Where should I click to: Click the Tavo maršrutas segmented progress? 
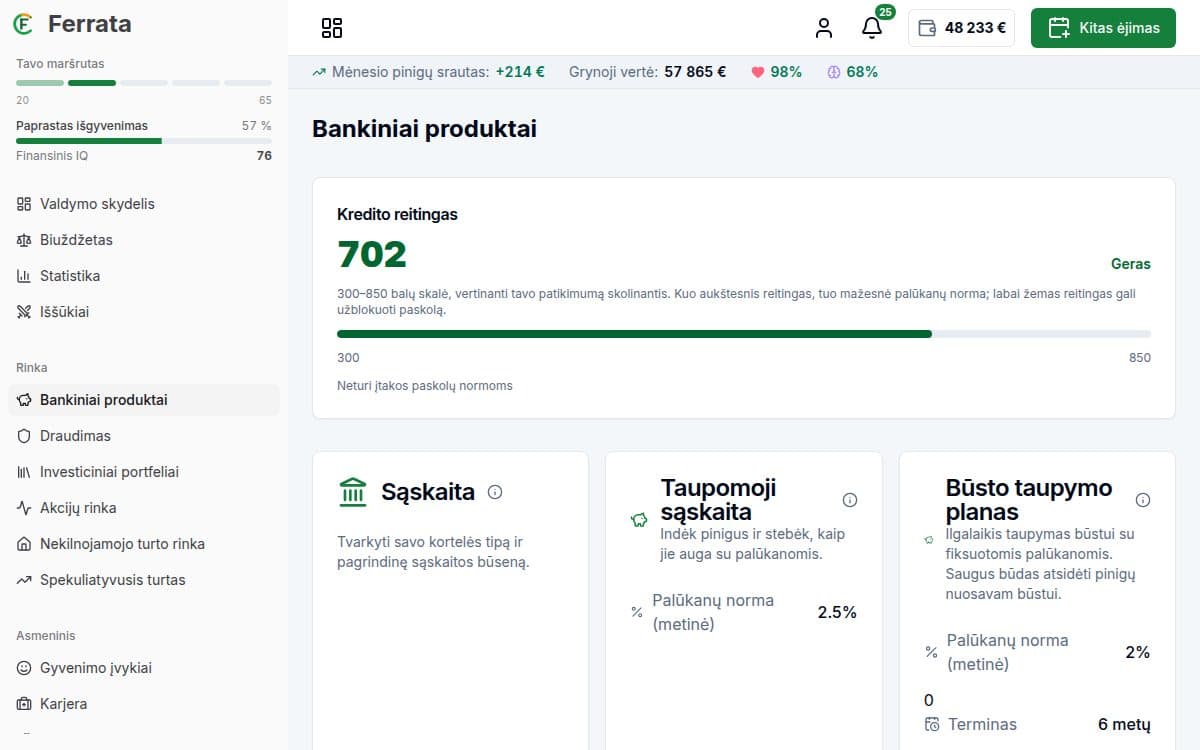pyautogui.click(x=144, y=83)
